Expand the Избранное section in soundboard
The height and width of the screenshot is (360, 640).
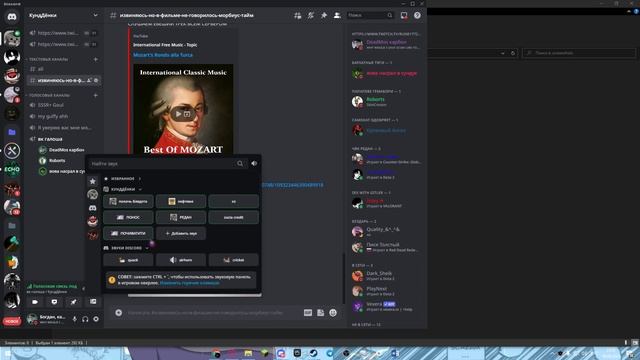[122, 178]
